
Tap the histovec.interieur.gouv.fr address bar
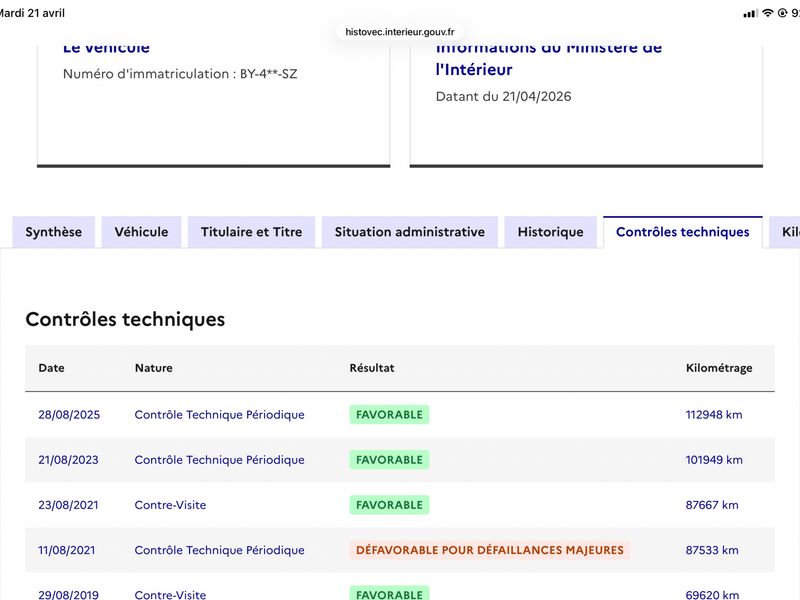[x=399, y=32]
